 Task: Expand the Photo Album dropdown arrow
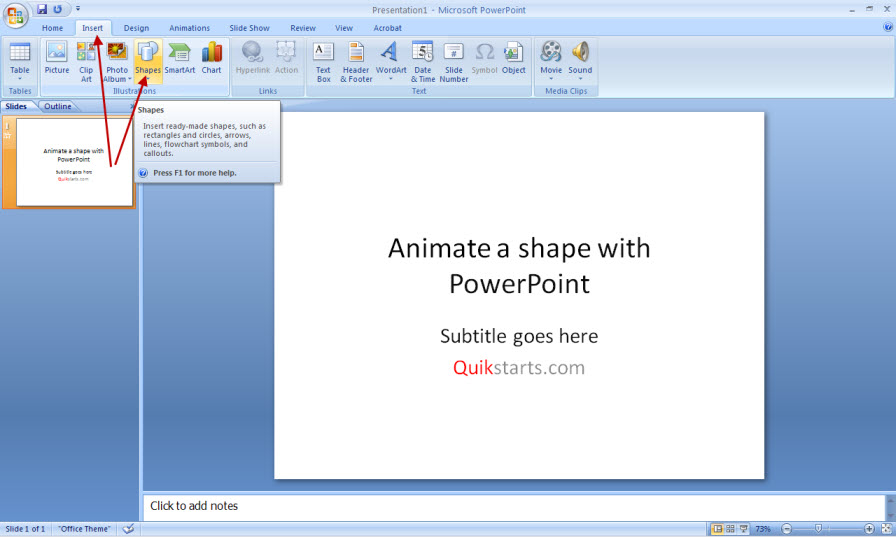click(130, 79)
